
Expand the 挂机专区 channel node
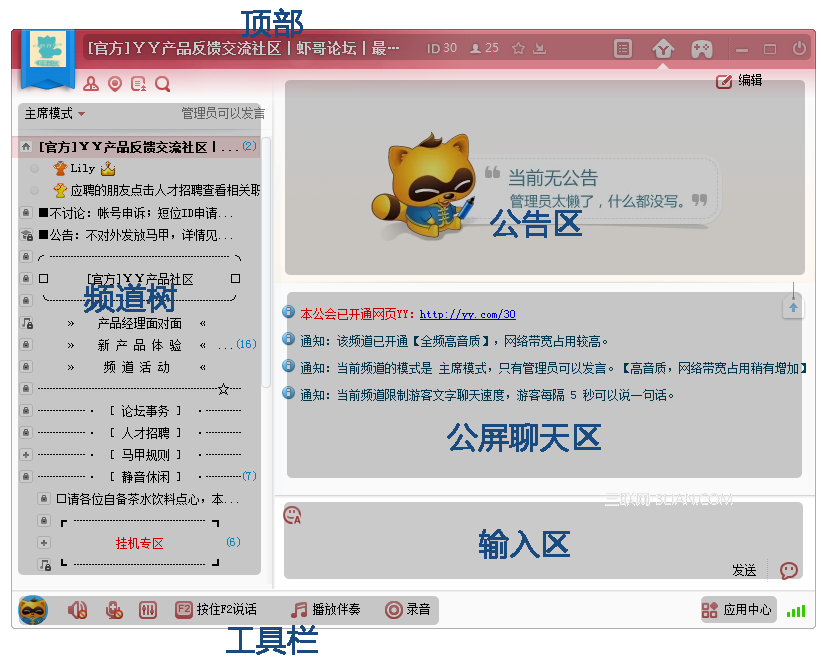click(x=44, y=543)
